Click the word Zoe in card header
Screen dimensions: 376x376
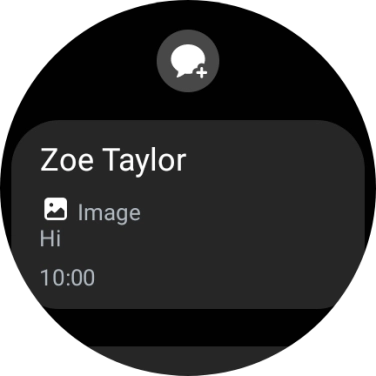coord(67,160)
